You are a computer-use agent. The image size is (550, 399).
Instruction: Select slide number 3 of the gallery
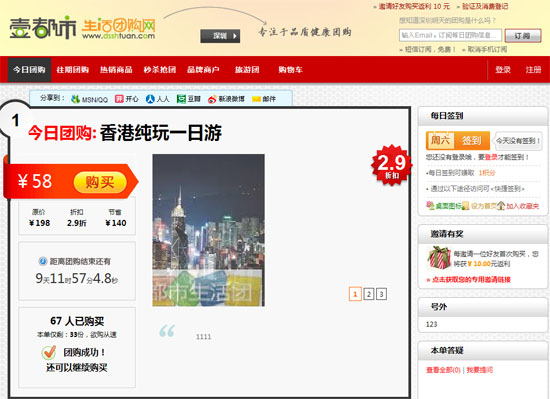381,294
